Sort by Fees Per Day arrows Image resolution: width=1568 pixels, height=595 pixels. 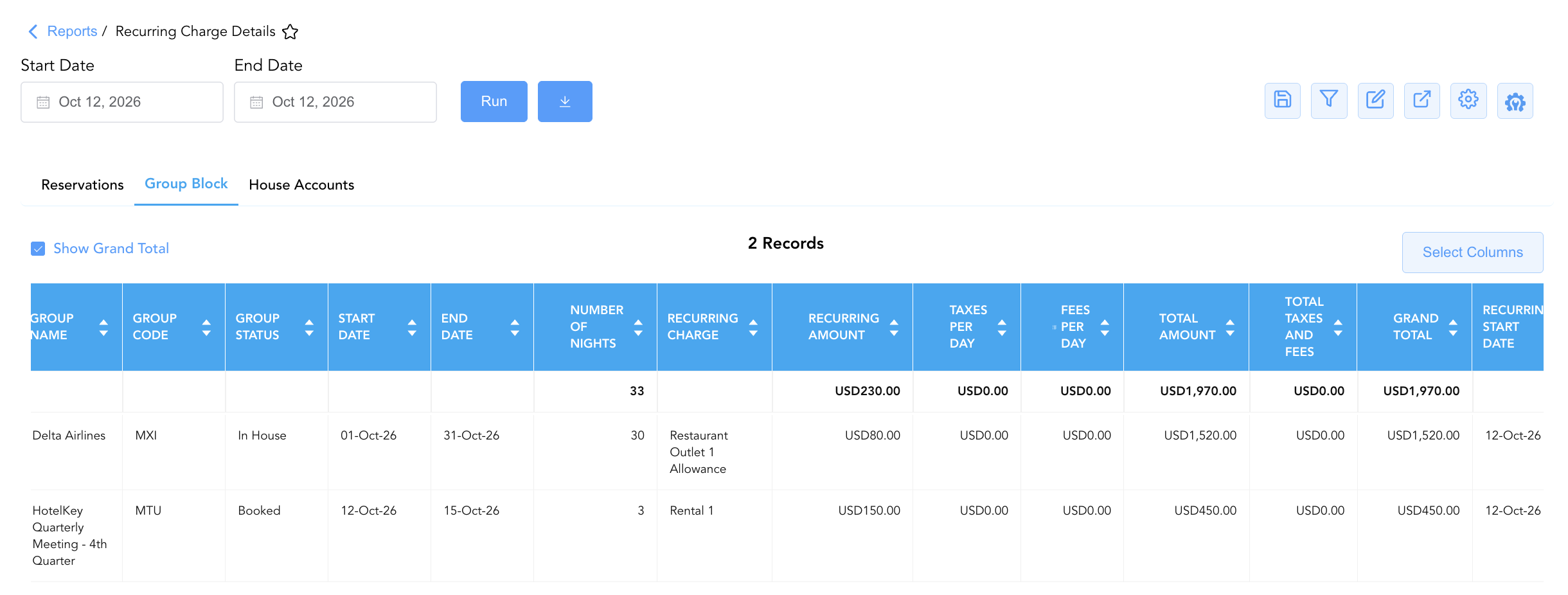click(x=1105, y=327)
